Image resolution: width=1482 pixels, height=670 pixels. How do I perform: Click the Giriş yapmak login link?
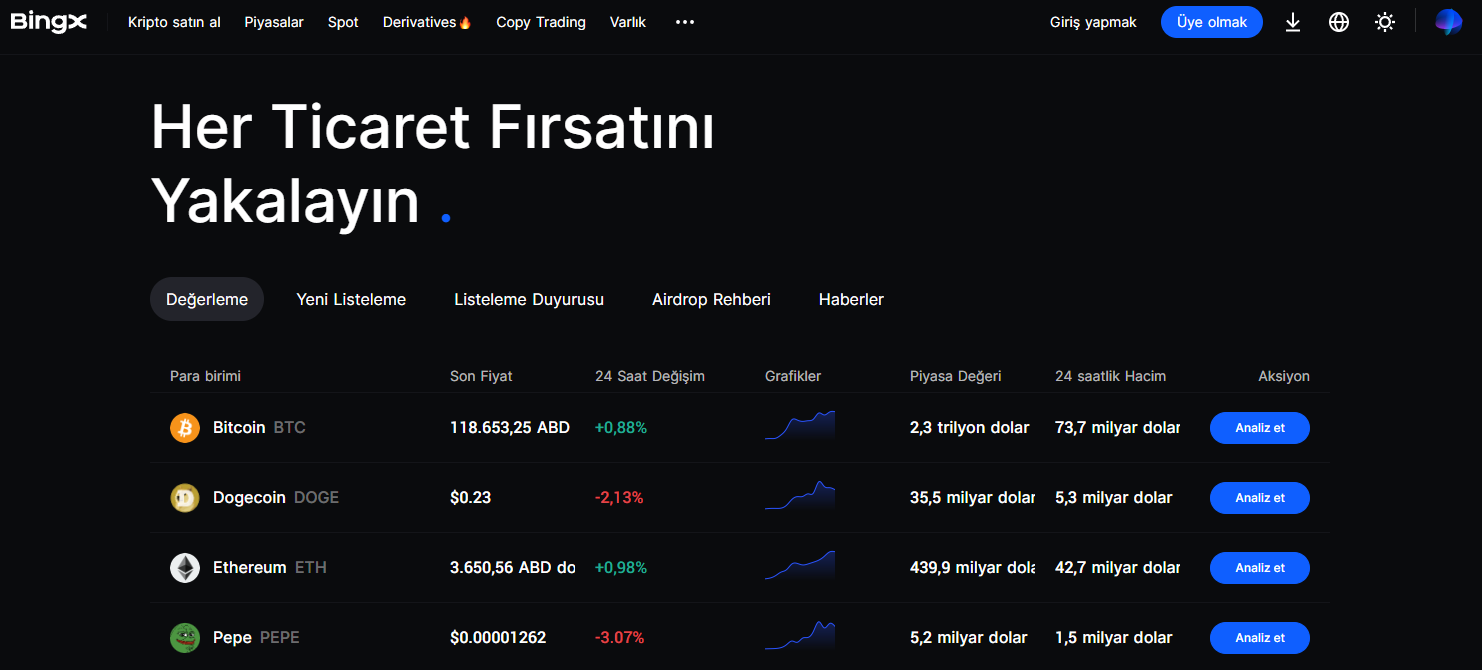[1093, 22]
